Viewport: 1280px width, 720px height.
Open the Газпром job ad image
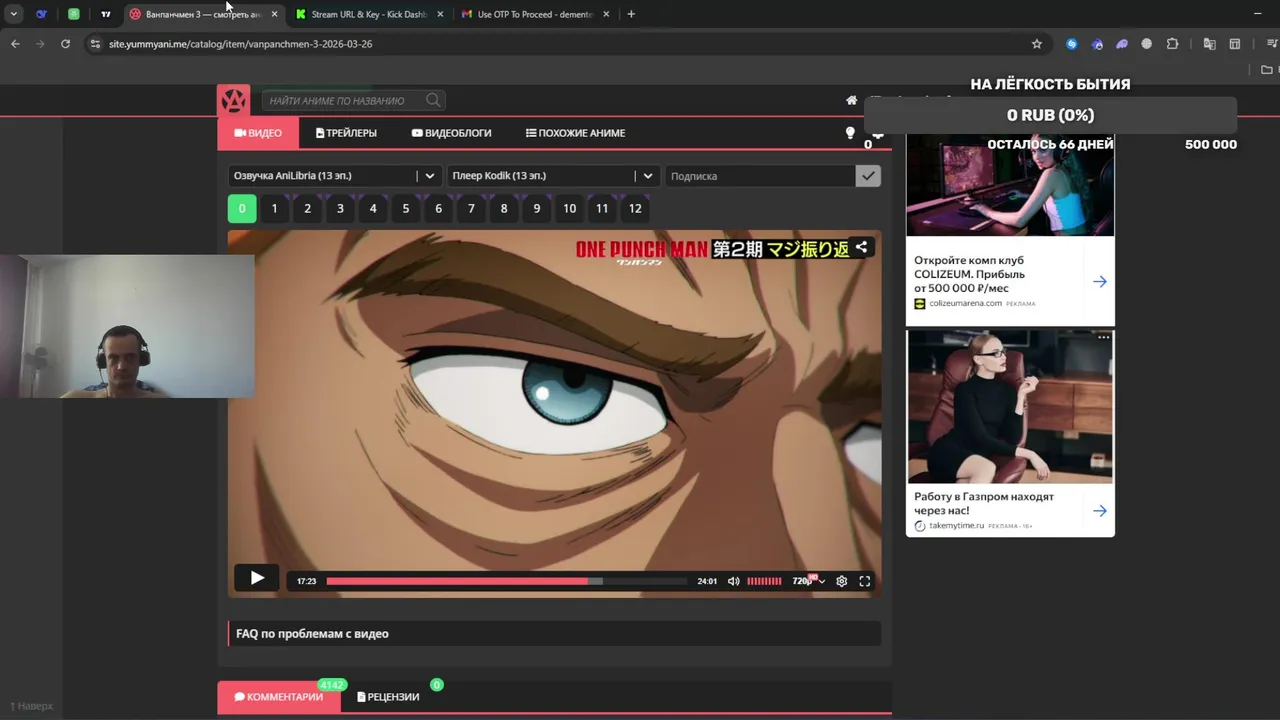click(1010, 407)
